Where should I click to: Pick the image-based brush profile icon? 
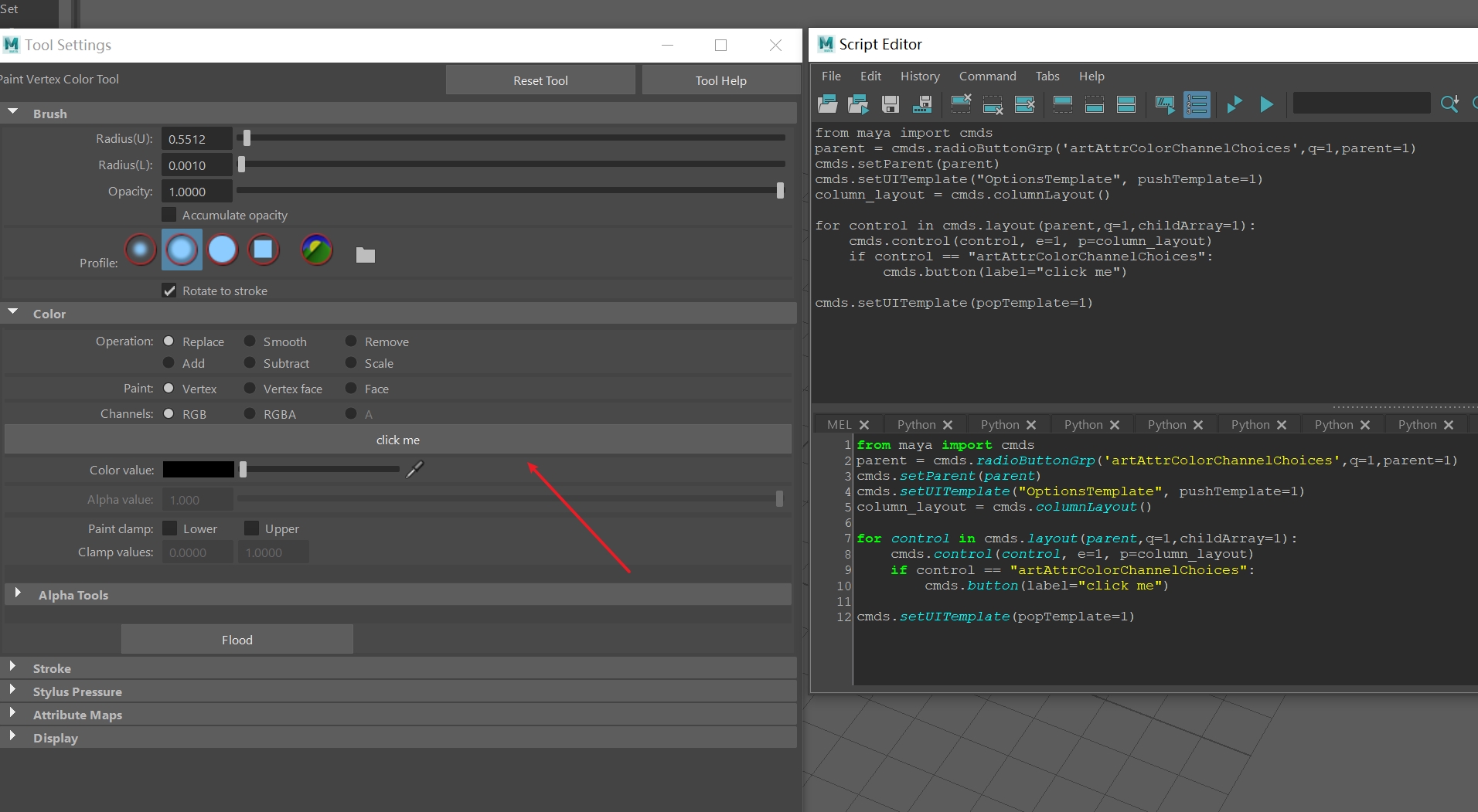click(316, 250)
